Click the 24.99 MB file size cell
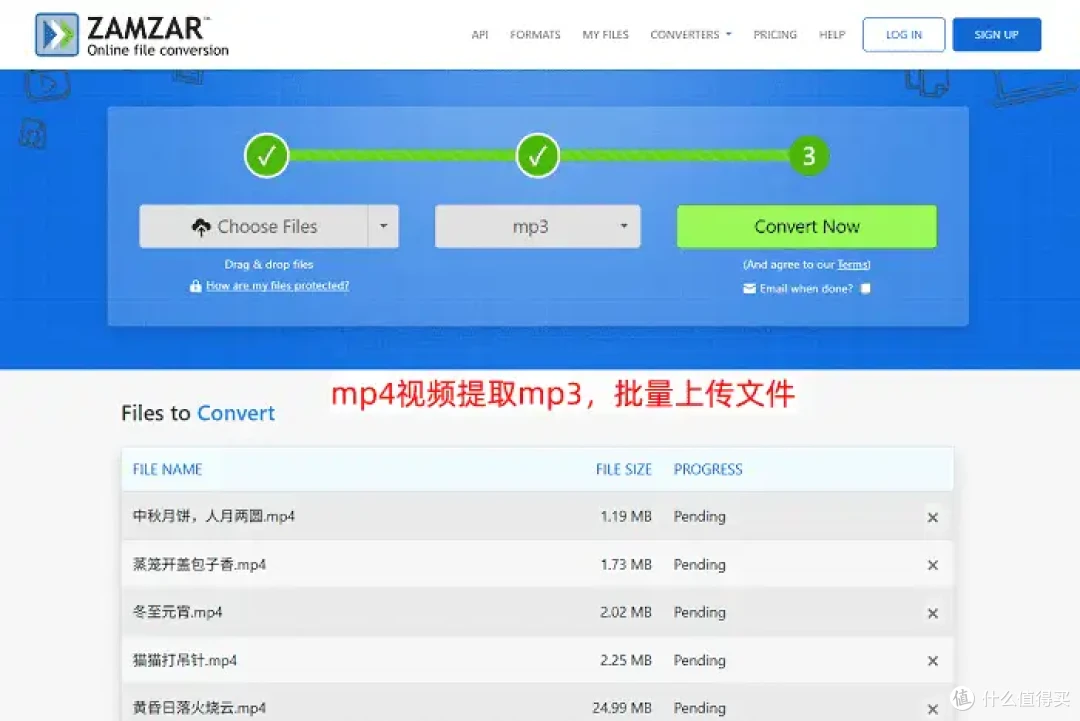Viewport: 1080px width, 721px height. (622, 707)
